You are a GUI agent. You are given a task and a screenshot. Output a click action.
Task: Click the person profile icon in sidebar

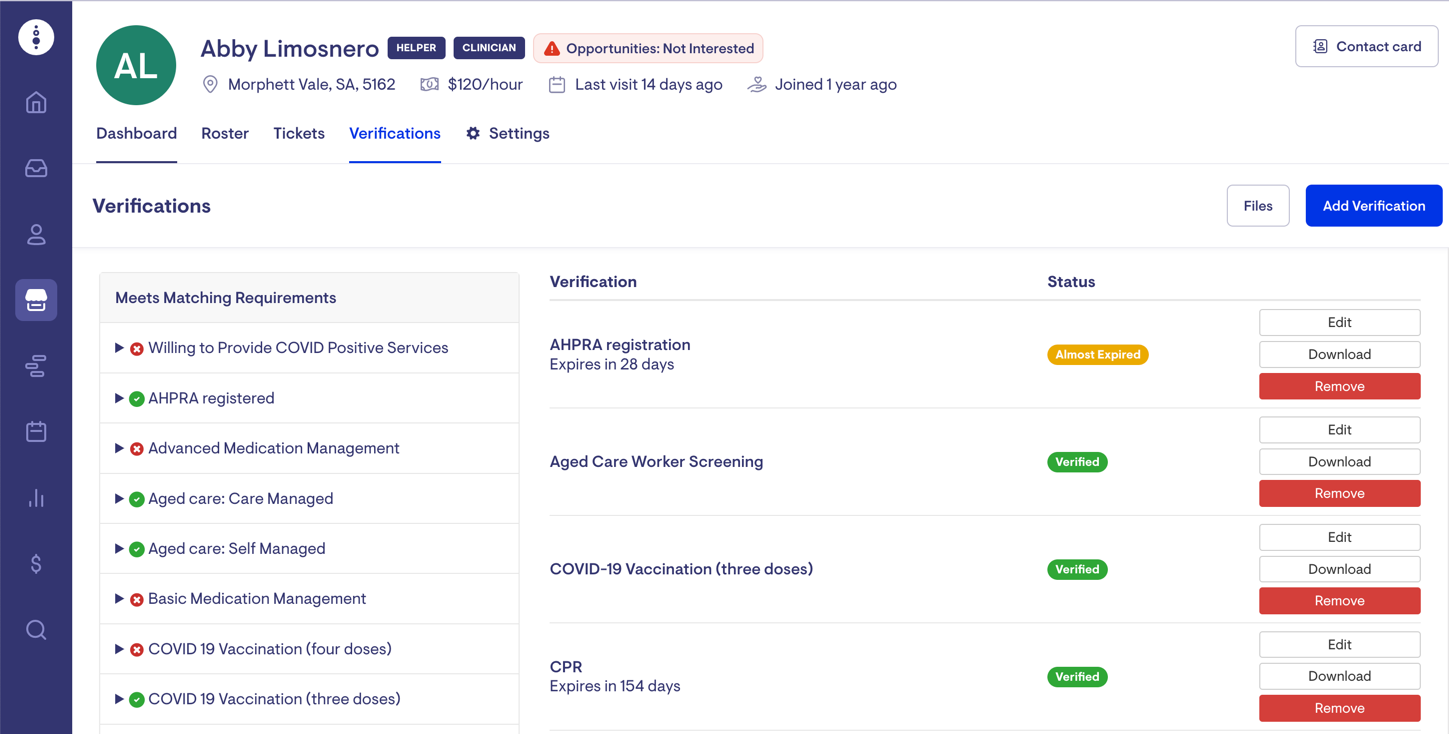(36, 235)
